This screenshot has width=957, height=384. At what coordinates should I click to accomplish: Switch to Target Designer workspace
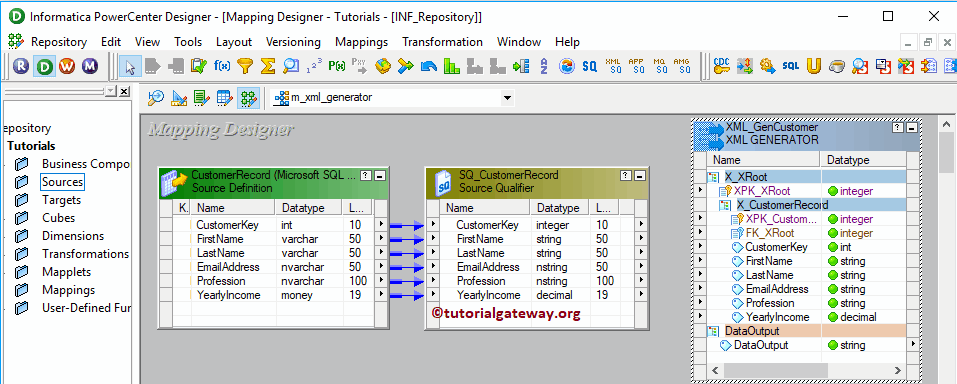pos(179,98)
